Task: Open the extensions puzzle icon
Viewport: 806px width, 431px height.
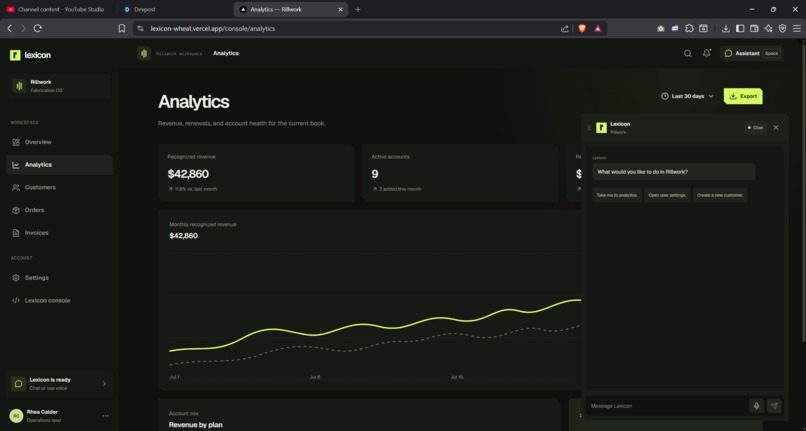Action: pyautogui.click(x=689, y=29)
